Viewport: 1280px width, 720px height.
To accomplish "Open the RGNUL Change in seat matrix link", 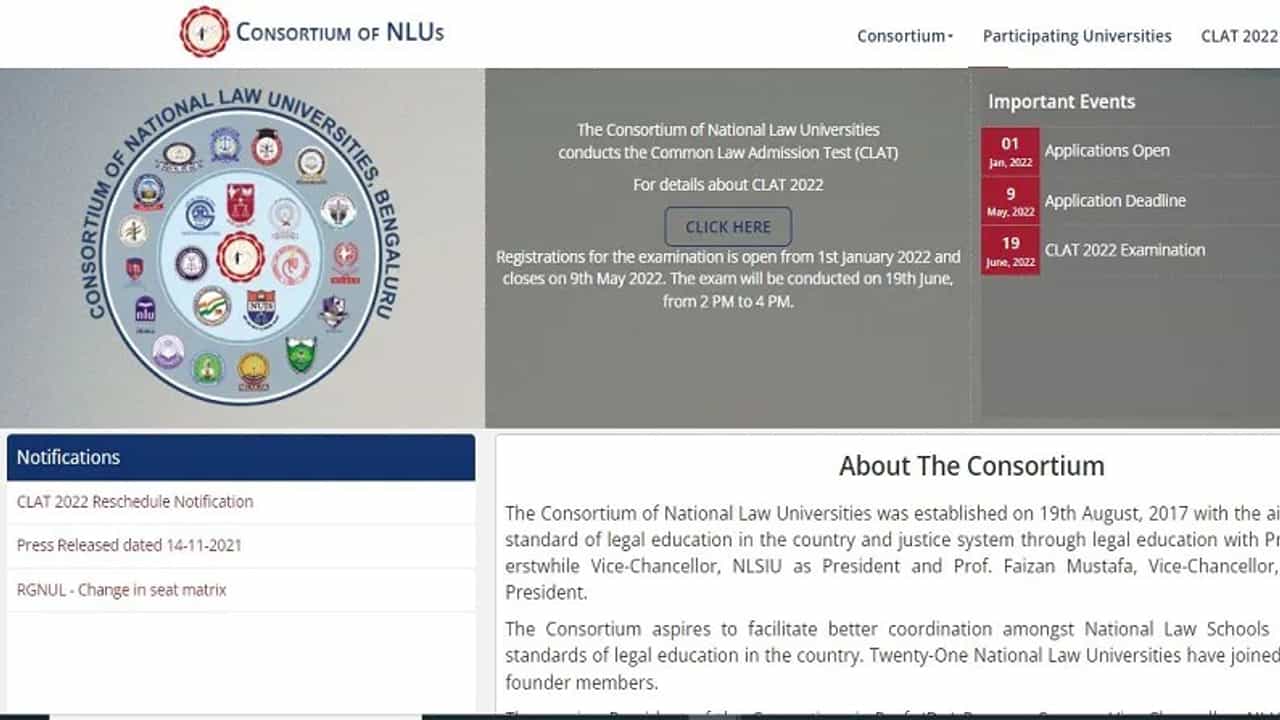I will [x=122, y=590].
